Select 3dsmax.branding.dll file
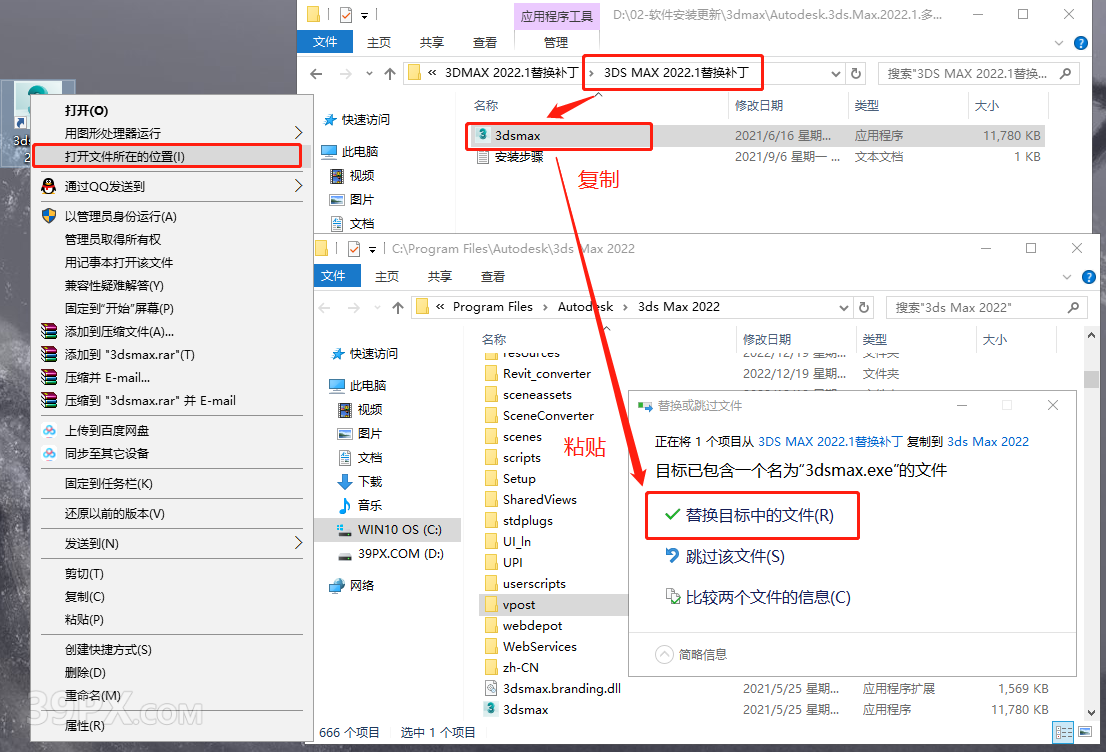This screenshot has width=1106, height=752. (x=561, y=689)
